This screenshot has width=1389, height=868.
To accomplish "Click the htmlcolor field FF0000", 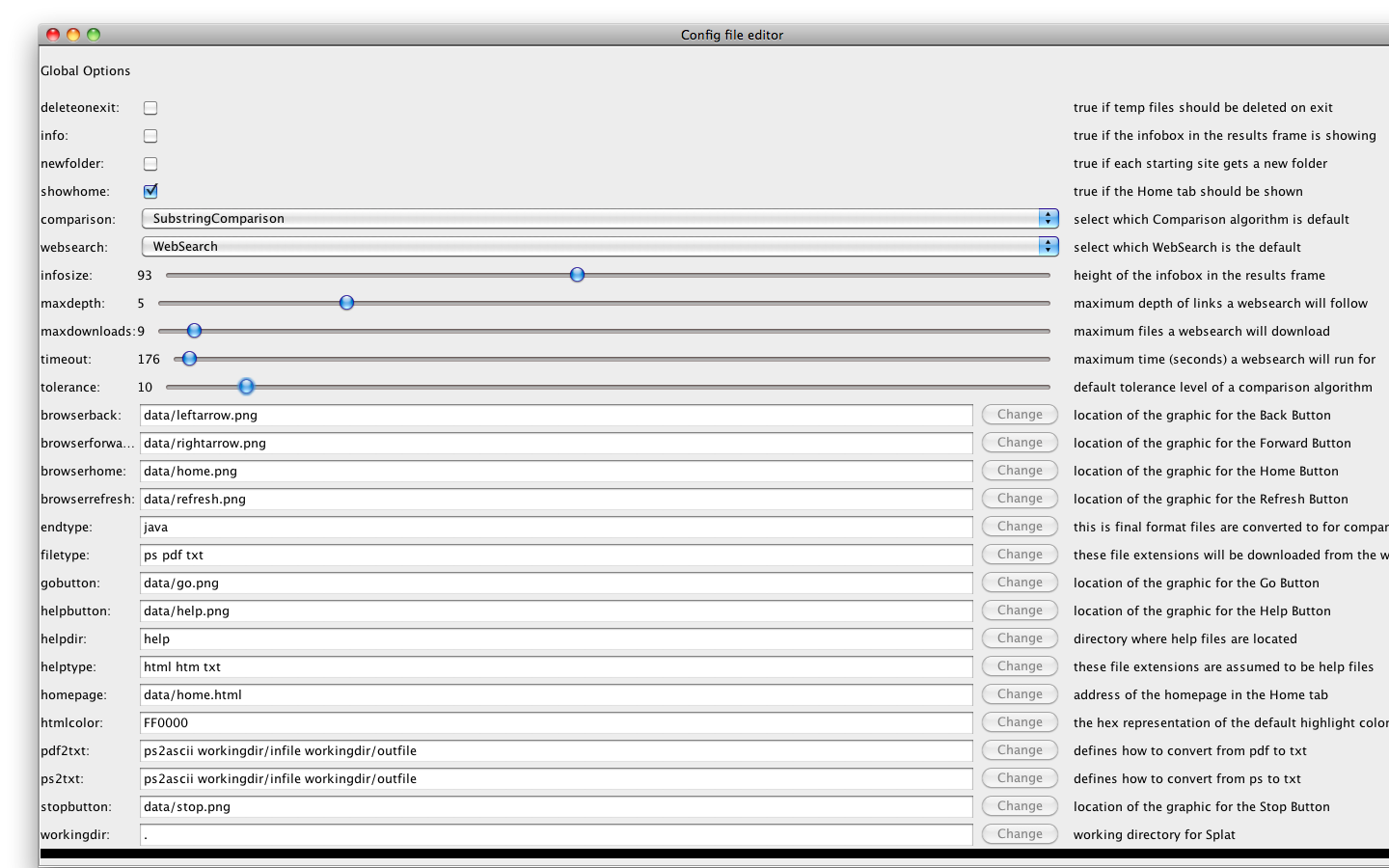I will (557, 723).
